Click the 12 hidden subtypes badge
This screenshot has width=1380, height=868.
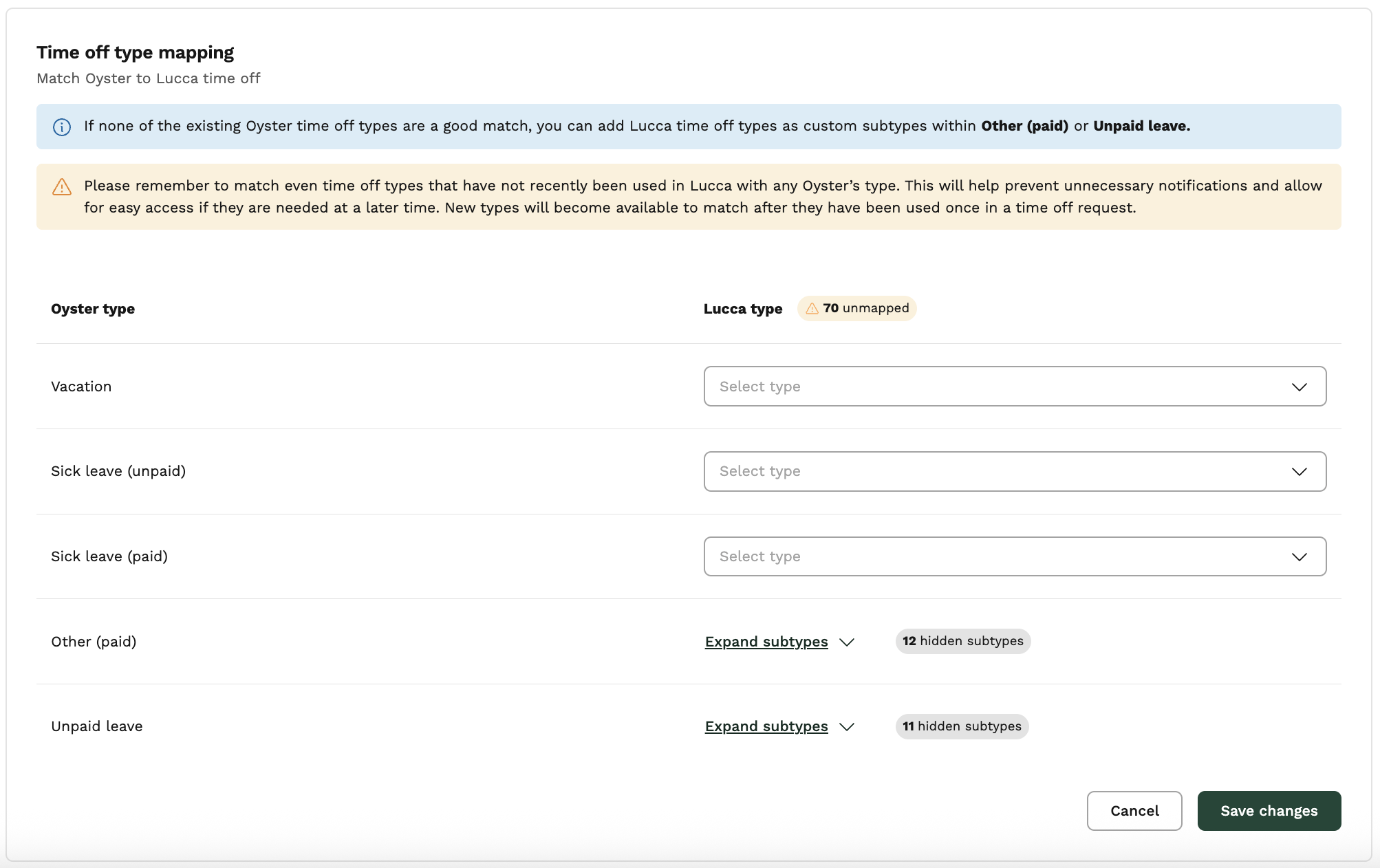pyautogui.click(x=963, y=641)
